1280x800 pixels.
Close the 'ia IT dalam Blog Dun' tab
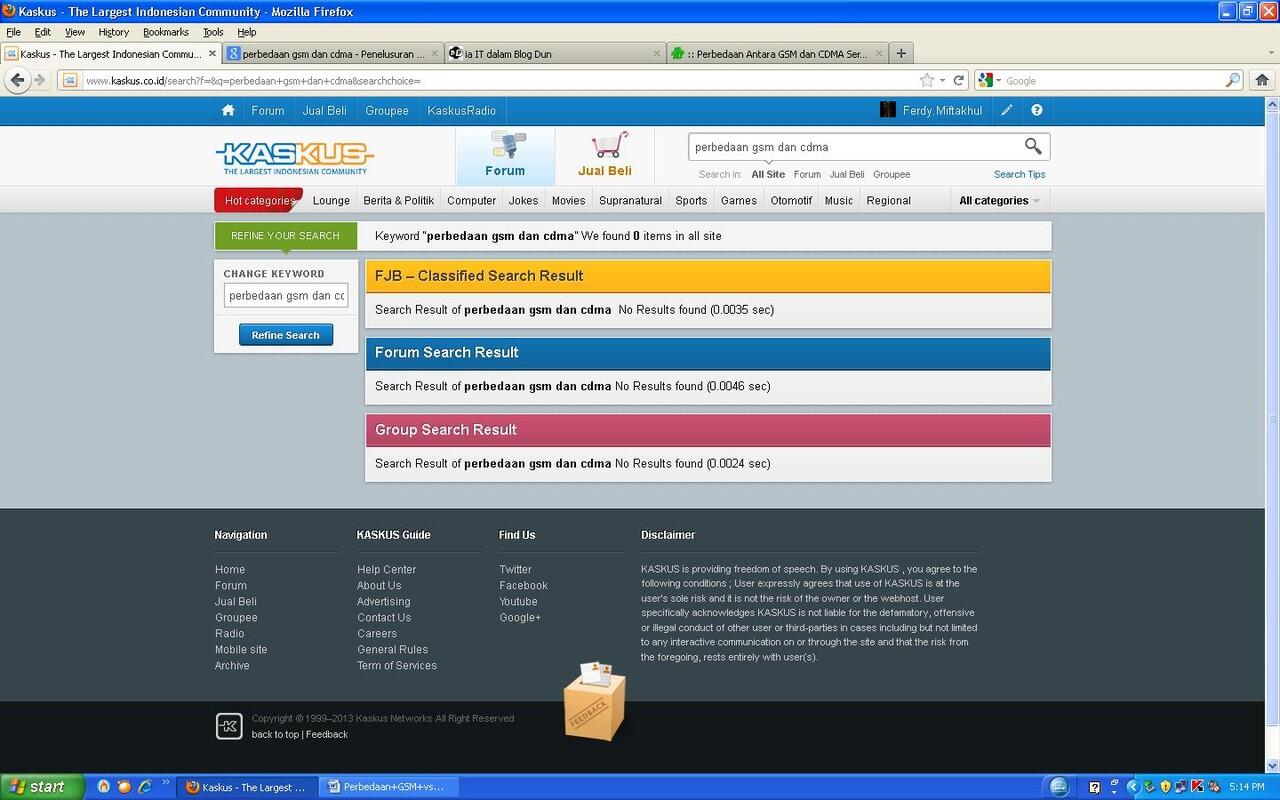click(x=657, y=54)
